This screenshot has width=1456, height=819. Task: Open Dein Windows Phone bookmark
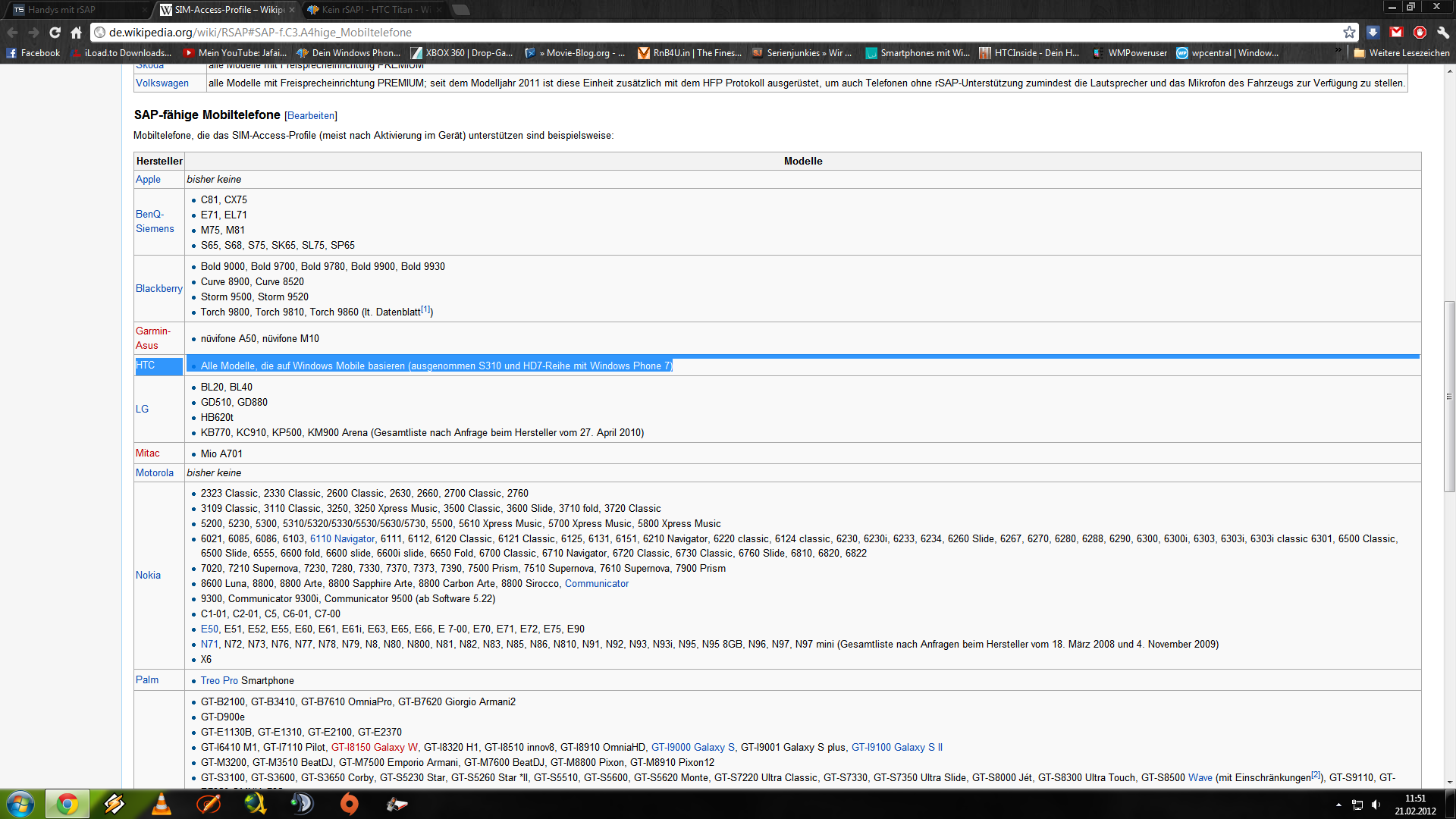[x=349, y=53]
